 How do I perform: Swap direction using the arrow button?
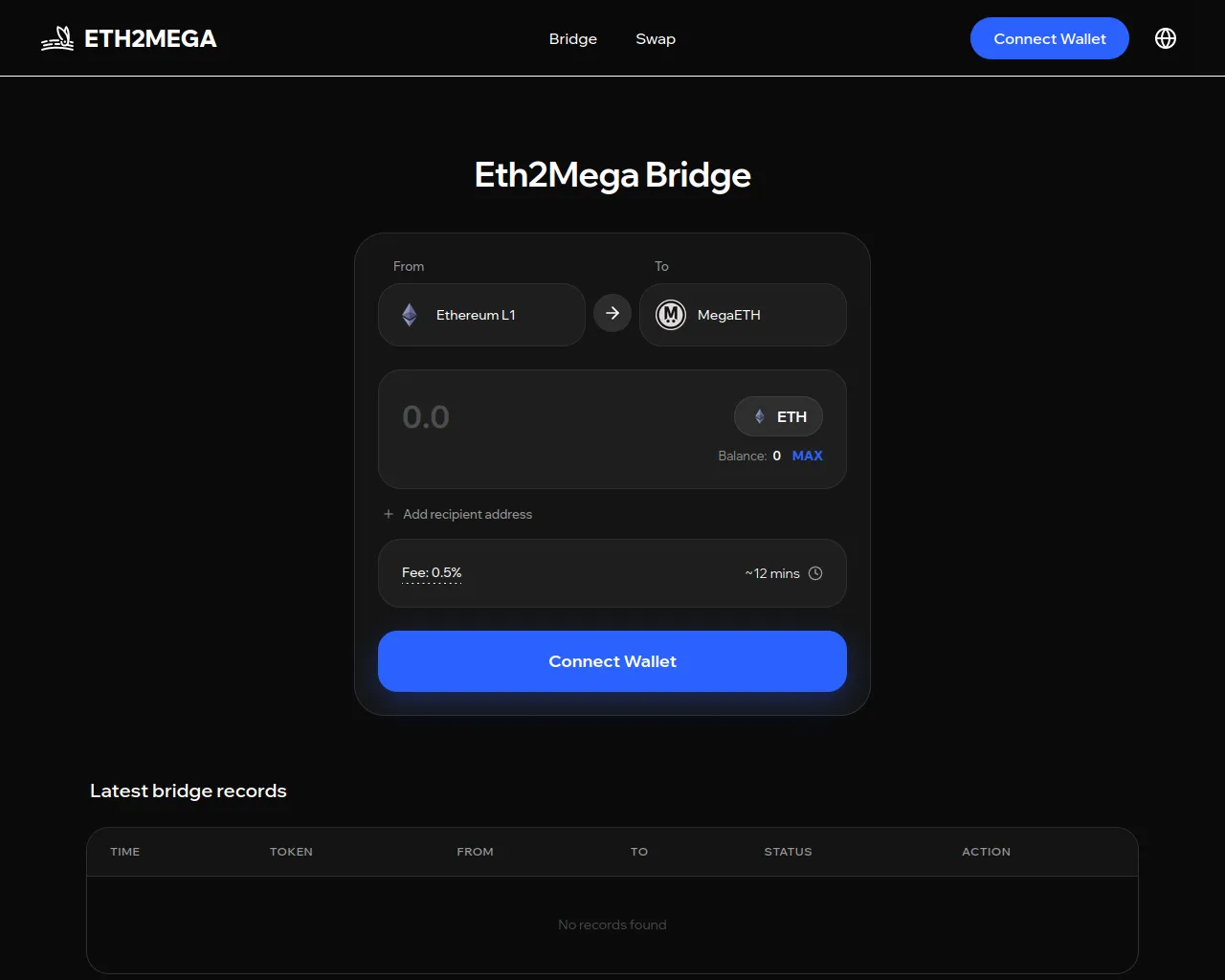click(x=612, y=313)
